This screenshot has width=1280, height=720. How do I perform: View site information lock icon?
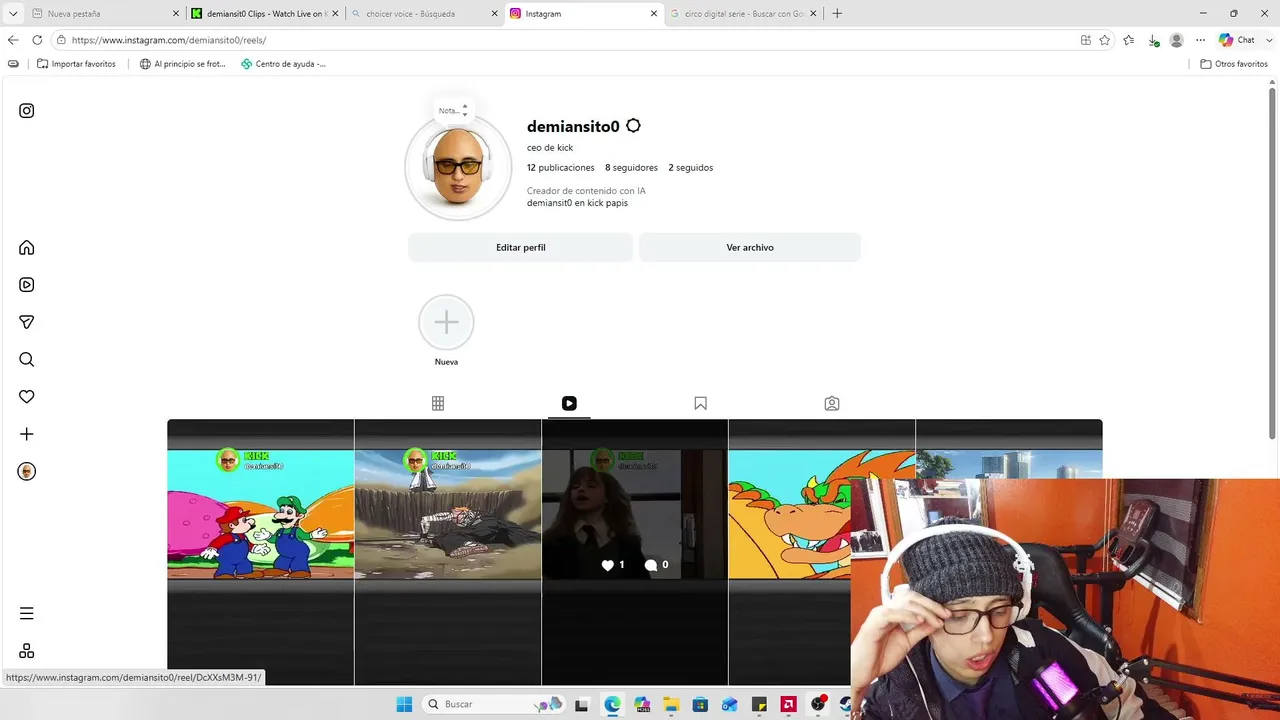61,40
